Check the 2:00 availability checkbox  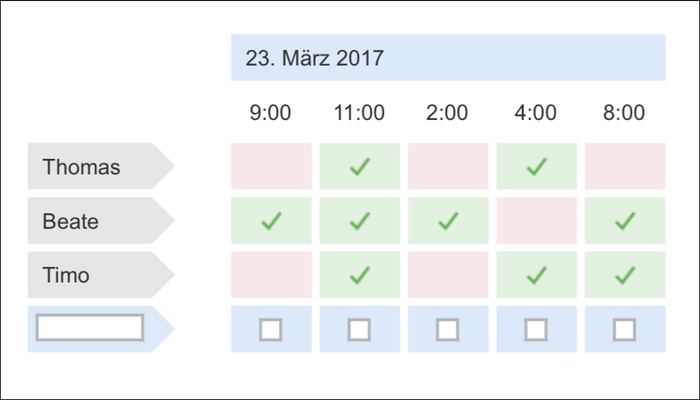pos(448,329)
